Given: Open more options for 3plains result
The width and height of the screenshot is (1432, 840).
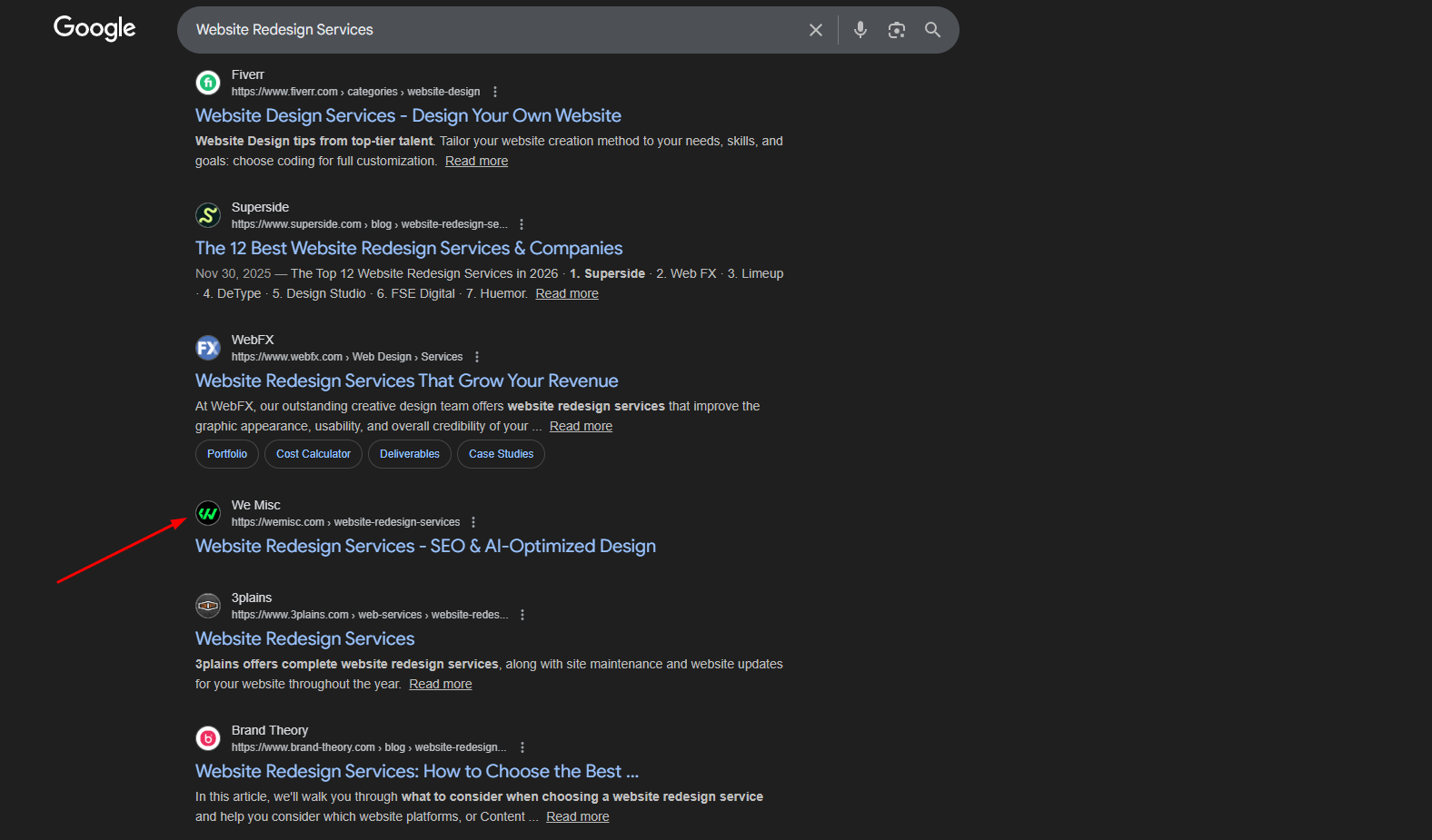Looking at the screenshot, I should (x=522, y=615).
